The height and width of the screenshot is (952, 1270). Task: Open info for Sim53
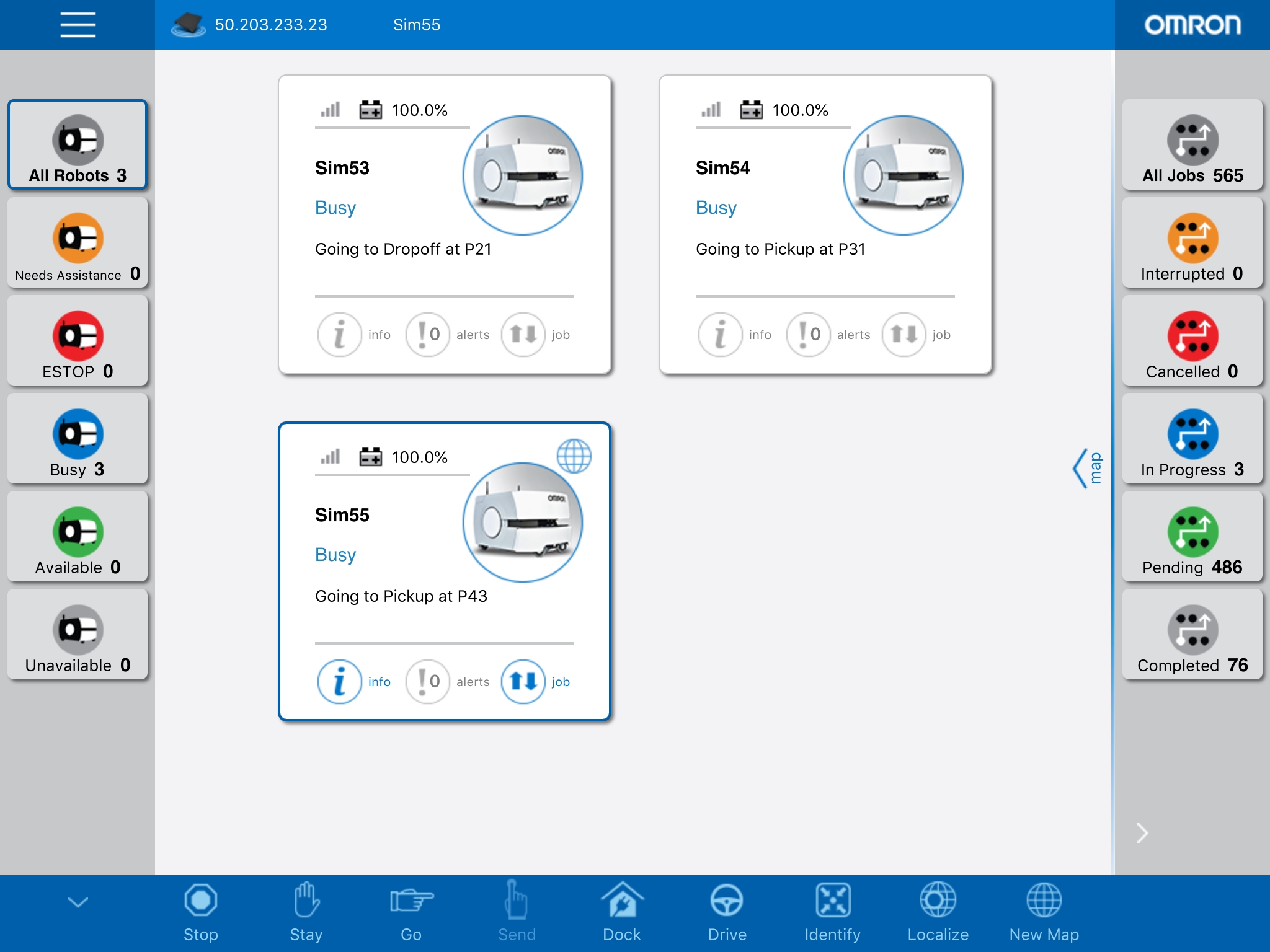coord(354,335)
